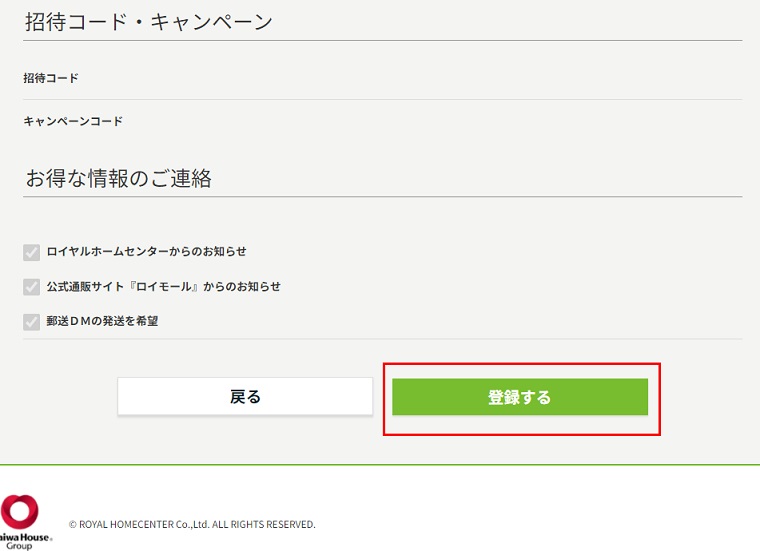This screenshot has width=760, height=551.
Task: Click the 『ロイモール』からのお知らせ label text
Action: point(200,287)
